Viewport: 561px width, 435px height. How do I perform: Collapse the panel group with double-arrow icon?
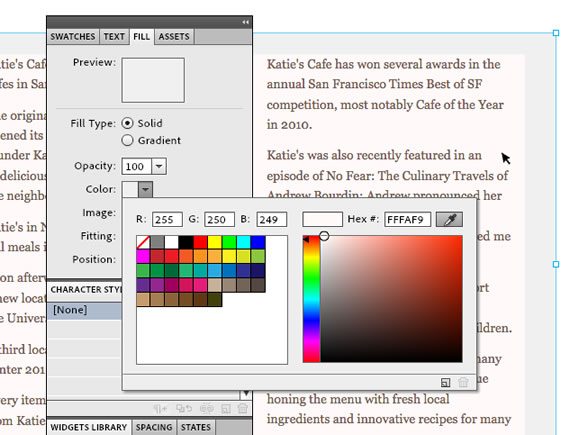coord(245,22)
